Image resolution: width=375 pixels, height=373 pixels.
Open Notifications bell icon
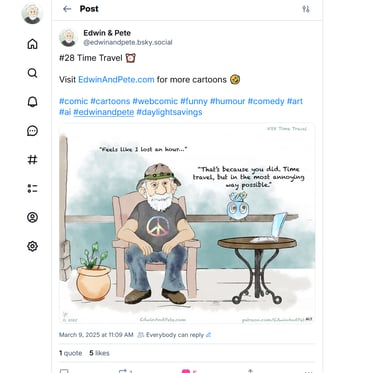[x=32, y=102]
